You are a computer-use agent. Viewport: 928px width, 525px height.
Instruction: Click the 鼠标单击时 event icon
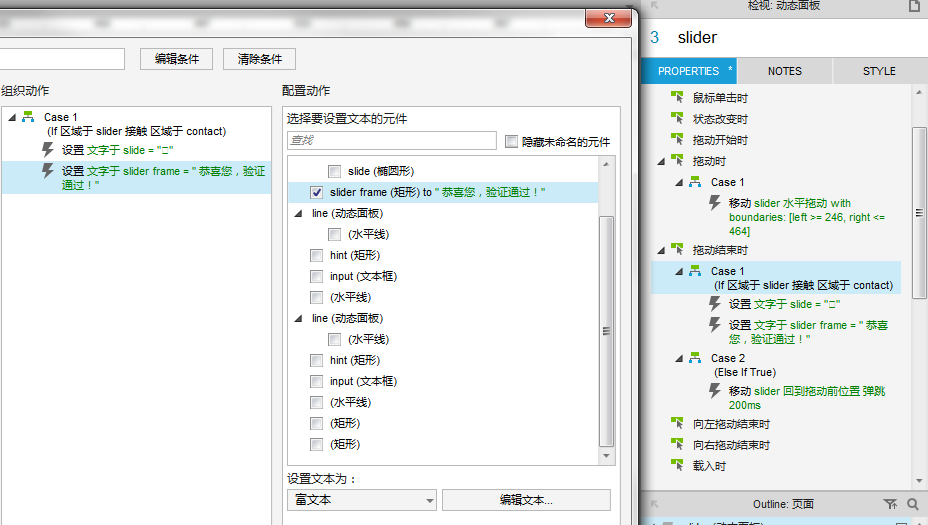coord(678,98)
